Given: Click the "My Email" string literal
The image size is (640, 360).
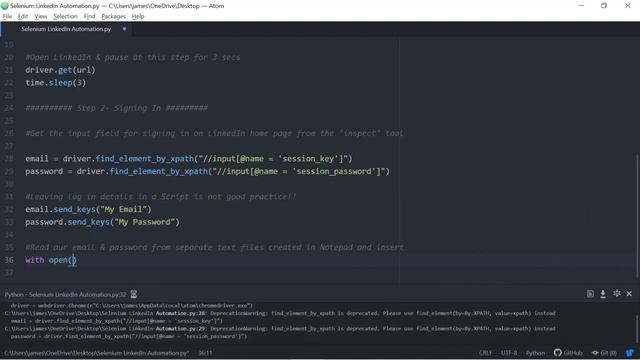Looking at the screenshot, I should click(x=124, y=209).
